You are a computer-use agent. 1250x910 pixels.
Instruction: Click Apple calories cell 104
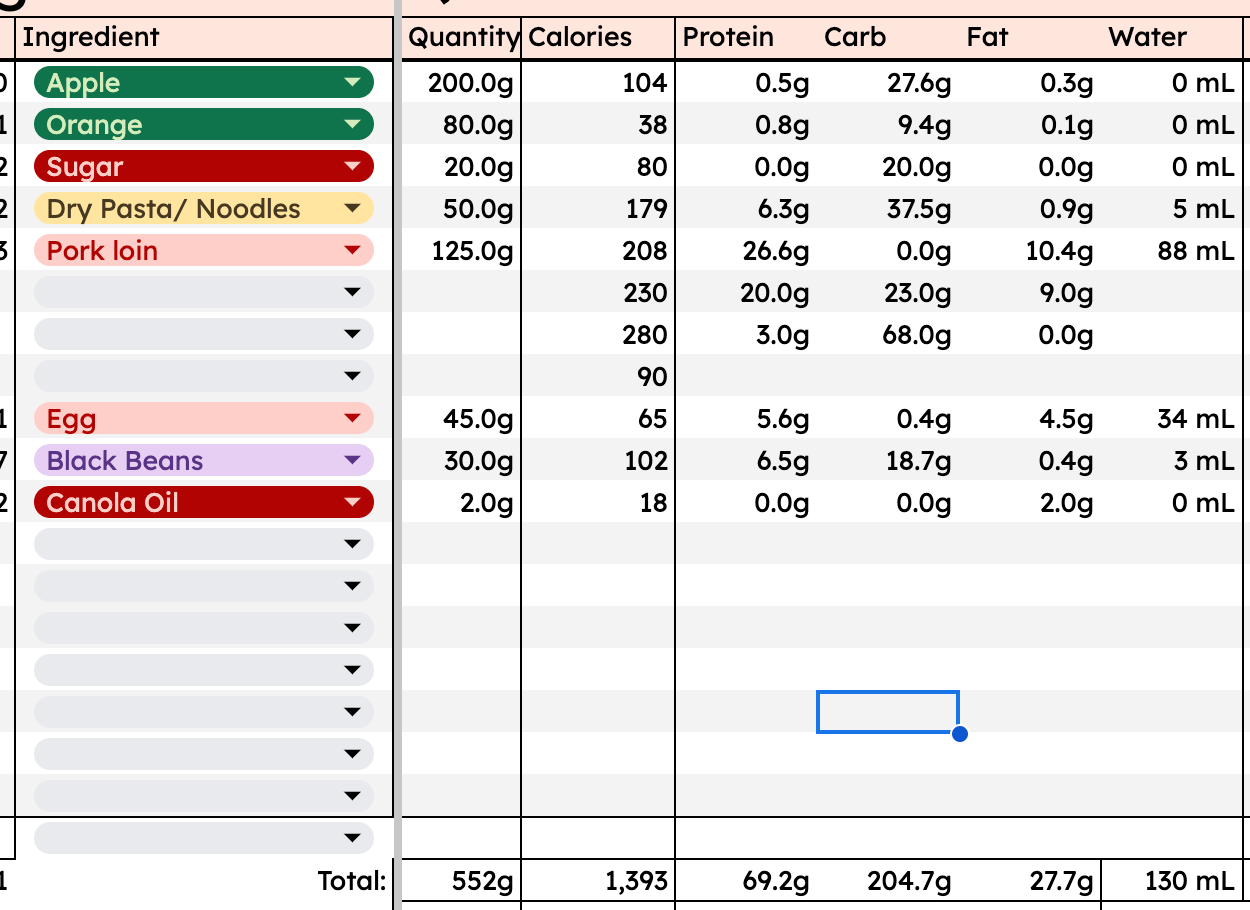pos(598,83)
